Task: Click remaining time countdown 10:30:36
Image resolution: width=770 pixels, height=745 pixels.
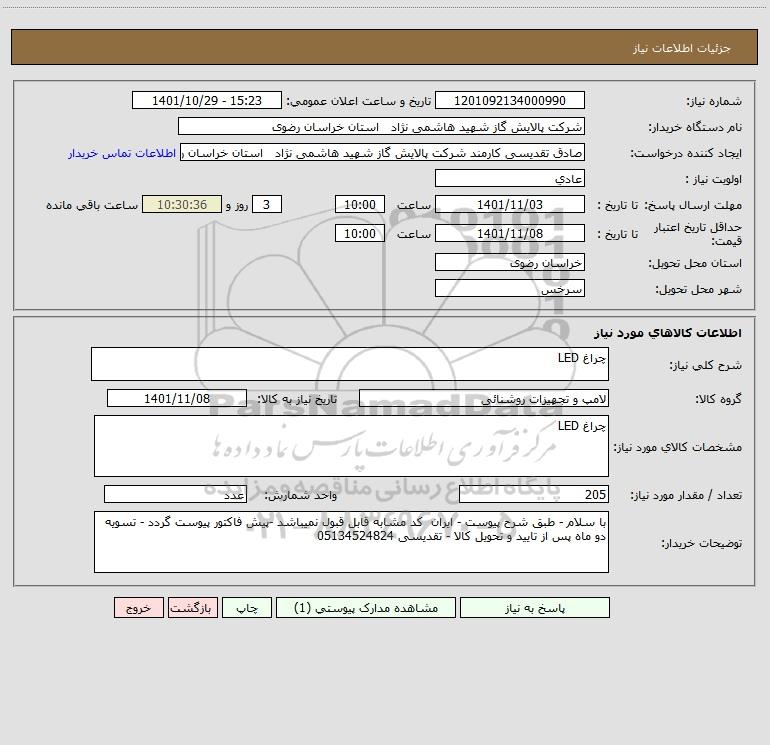Action: [x=182, y=204]
